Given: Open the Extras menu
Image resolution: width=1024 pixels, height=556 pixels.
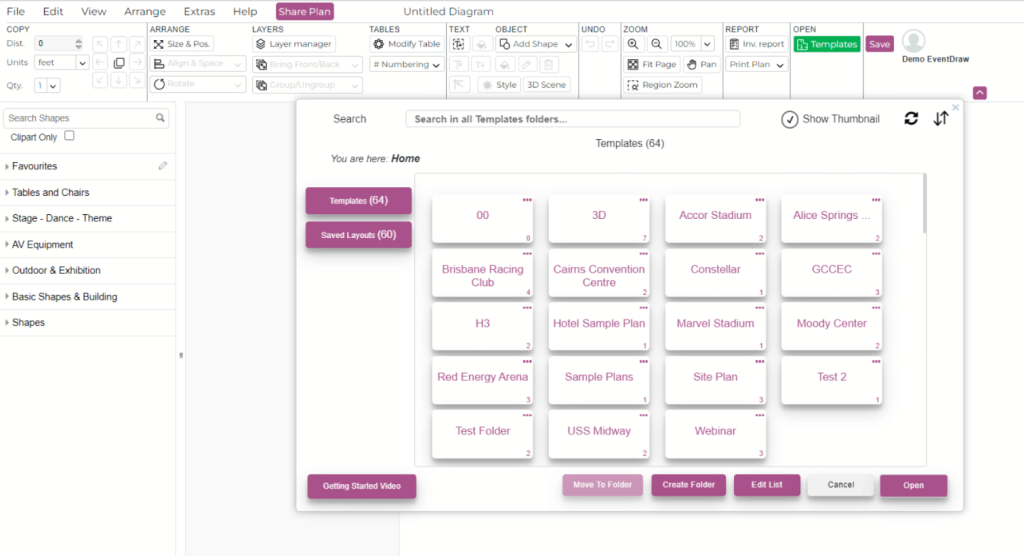Looking at the screenshot, I should pyautogui.click(x=199, y=11).
